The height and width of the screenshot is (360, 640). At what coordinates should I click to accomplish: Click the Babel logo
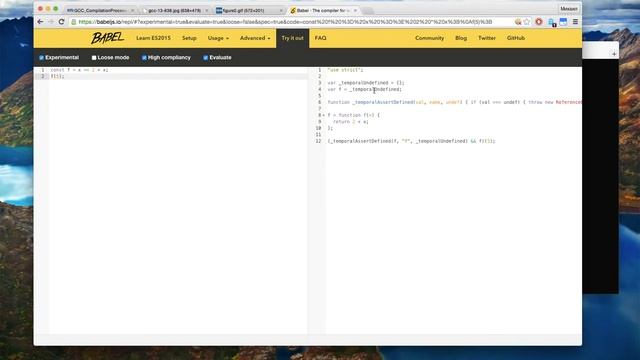click(x=107, y=38)
